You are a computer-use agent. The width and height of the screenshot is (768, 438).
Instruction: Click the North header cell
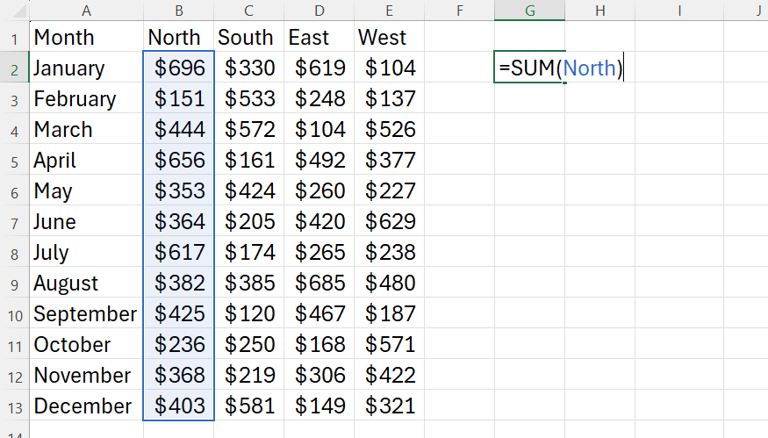179,37
